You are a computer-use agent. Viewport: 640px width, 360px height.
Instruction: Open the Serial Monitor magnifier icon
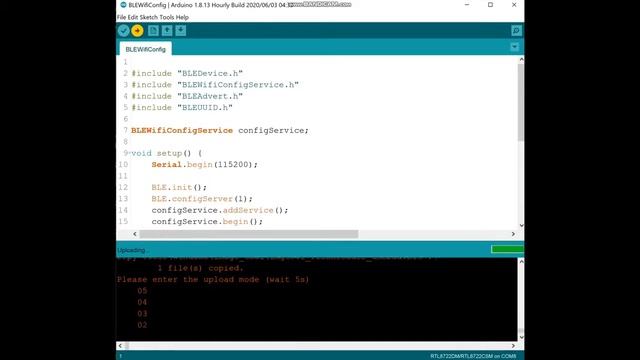516,31
